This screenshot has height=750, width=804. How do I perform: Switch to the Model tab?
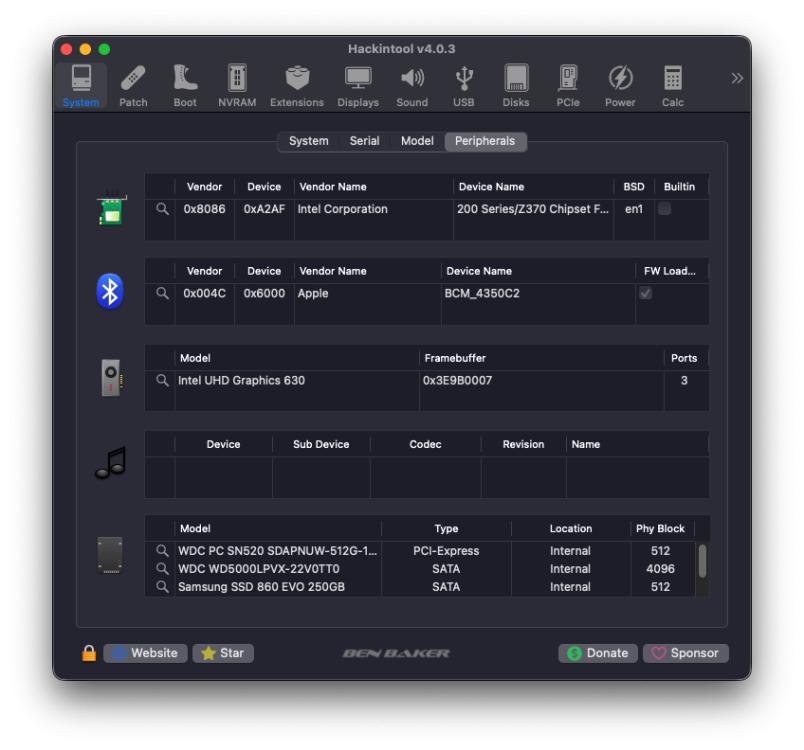(417, 141)
